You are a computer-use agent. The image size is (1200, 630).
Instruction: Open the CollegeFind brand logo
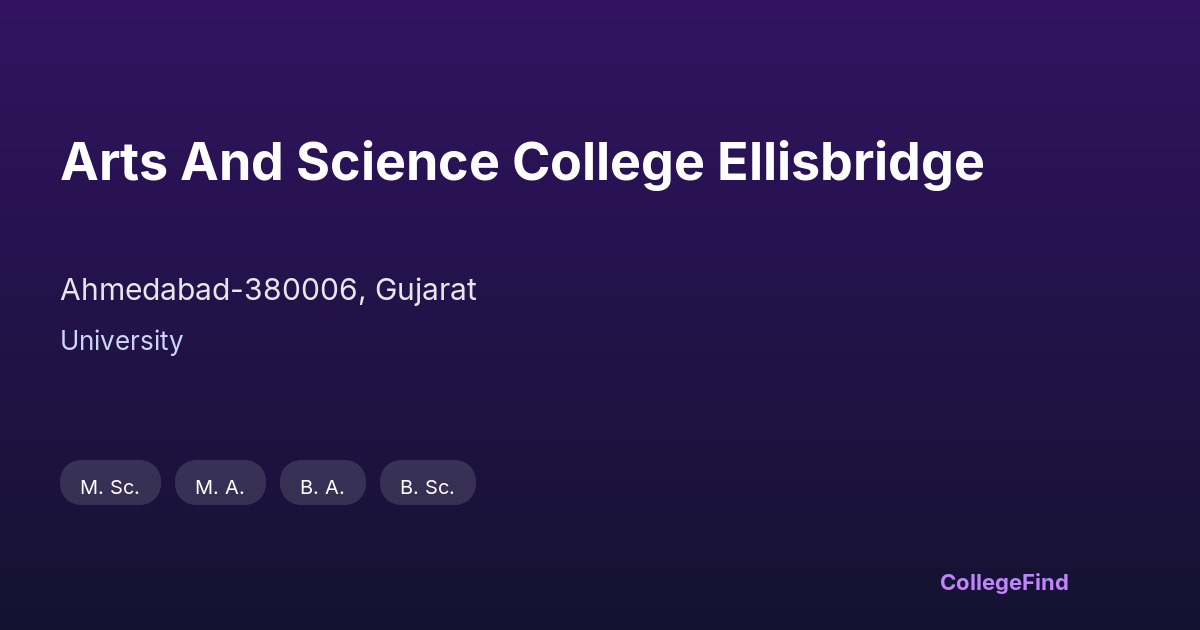pos(1003,582)
